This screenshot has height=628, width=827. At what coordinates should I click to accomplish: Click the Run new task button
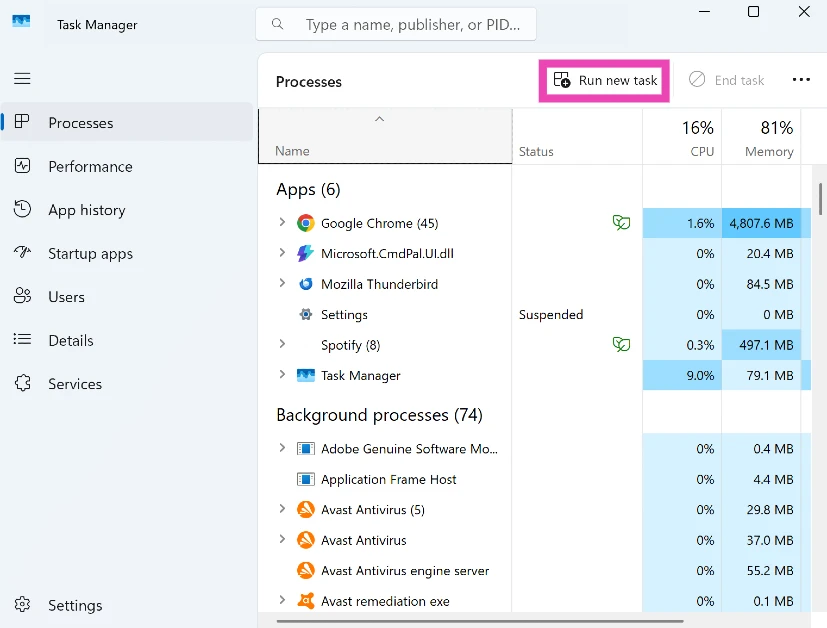605,80
